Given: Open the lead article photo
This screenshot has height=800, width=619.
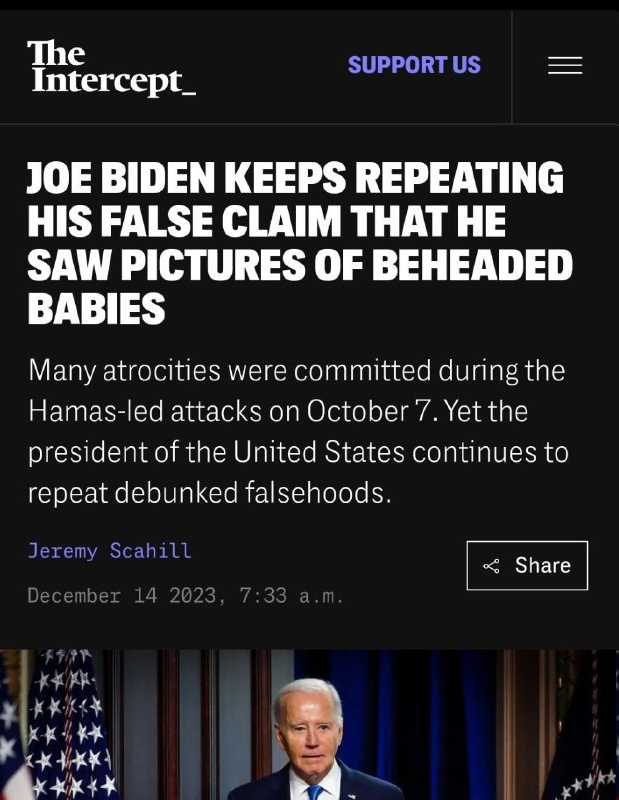Looking at the screenshot, I should point(309,724).
